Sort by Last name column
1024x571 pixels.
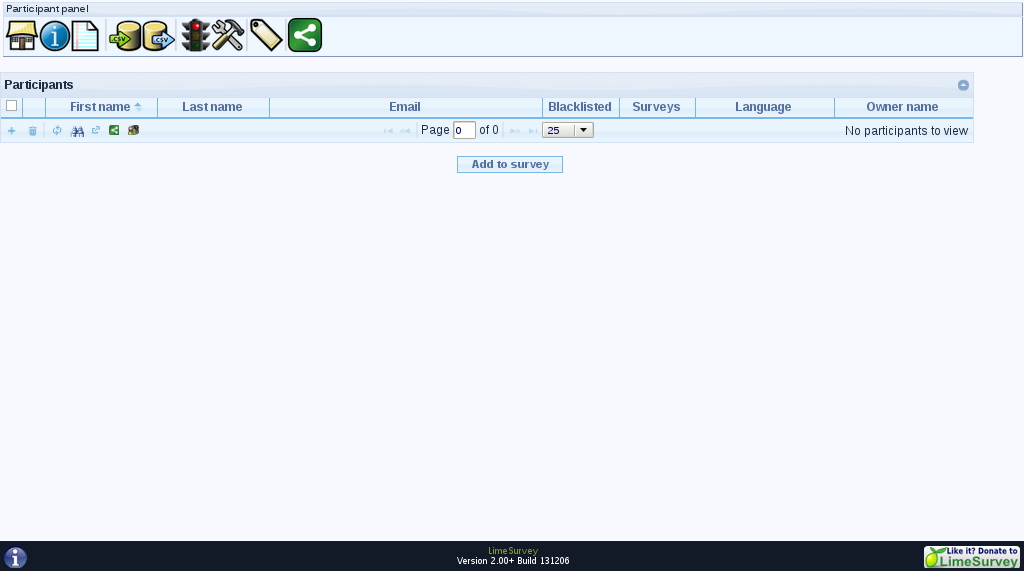[212, 106]
